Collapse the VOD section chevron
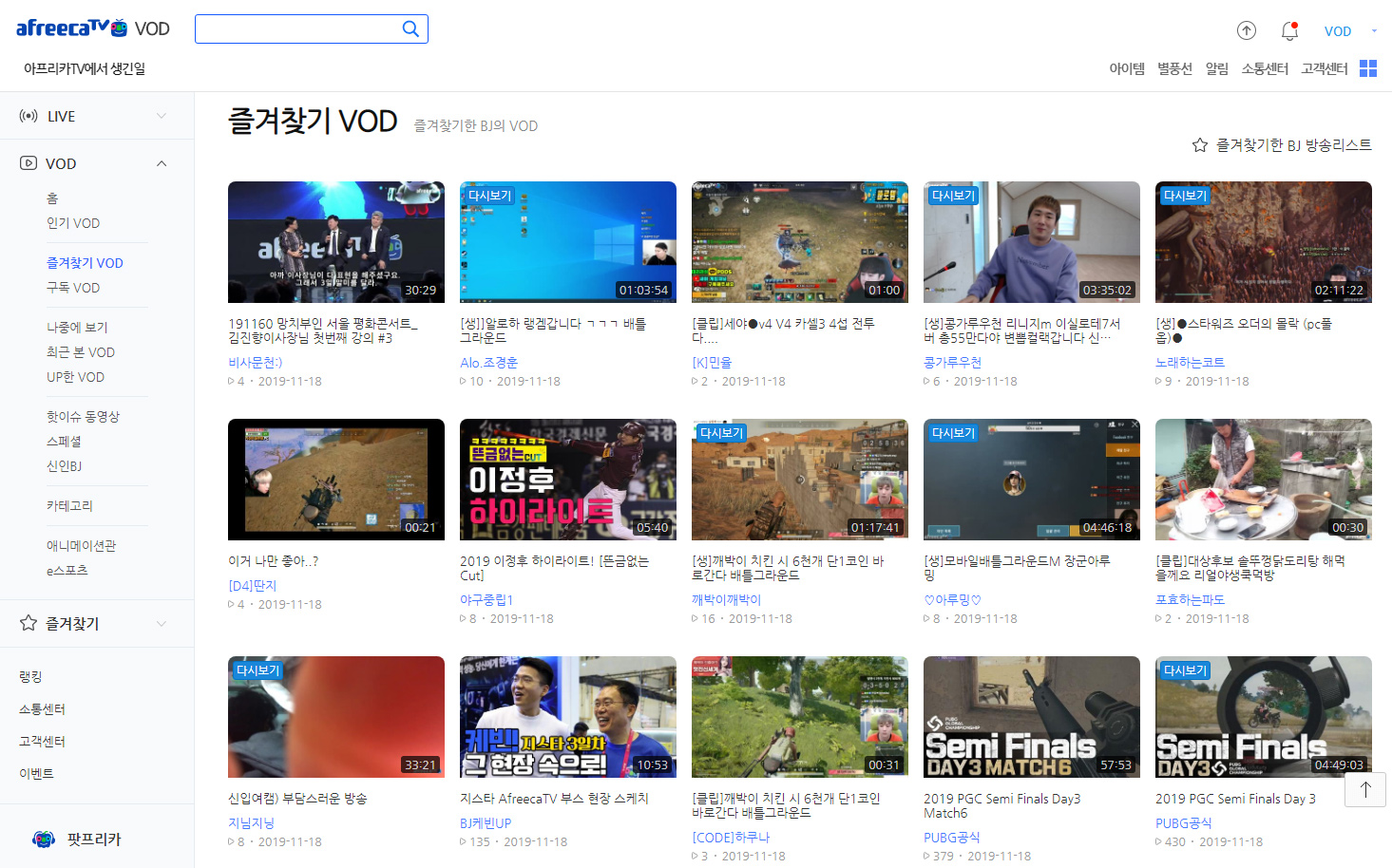The image size is (1392, 868). click(162, 163)
